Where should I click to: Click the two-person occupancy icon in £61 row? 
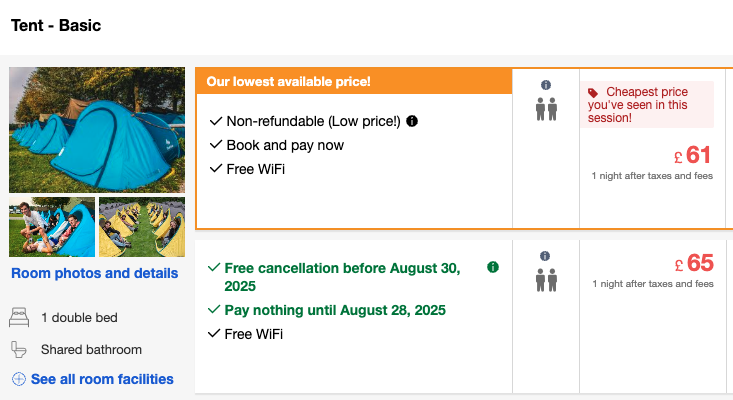546,109
